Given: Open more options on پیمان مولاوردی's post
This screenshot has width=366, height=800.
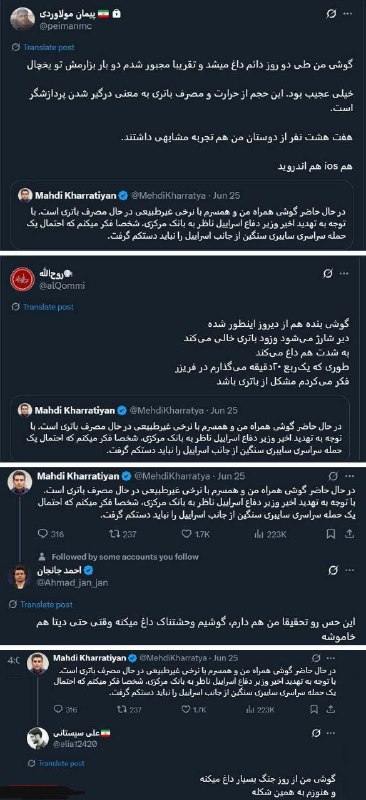Looking at the screenshot, I should pyautogui.click(x=350, y=15).
